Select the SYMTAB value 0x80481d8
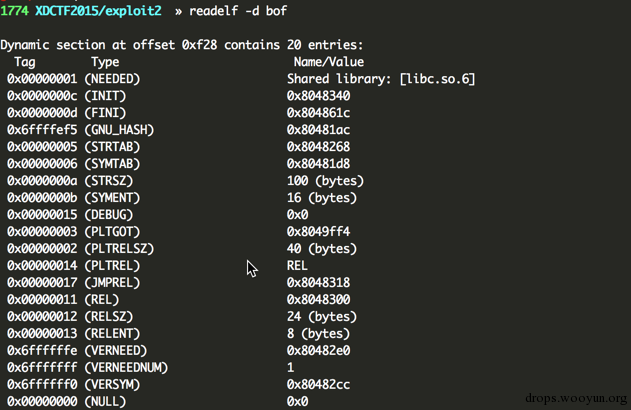 pos(318,164)
